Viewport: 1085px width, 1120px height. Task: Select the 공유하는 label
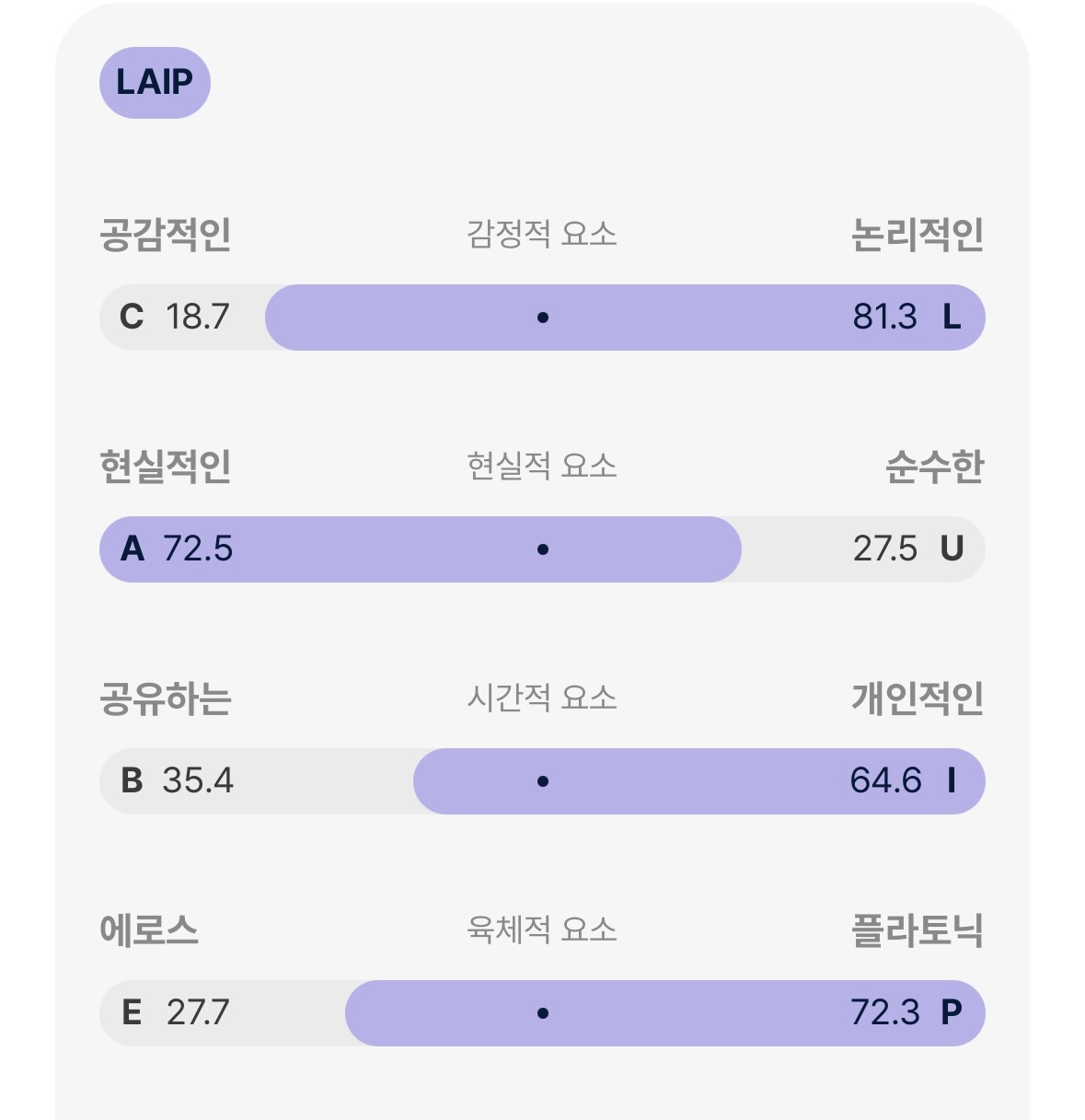pyautogui.click(x=166, y=699)
